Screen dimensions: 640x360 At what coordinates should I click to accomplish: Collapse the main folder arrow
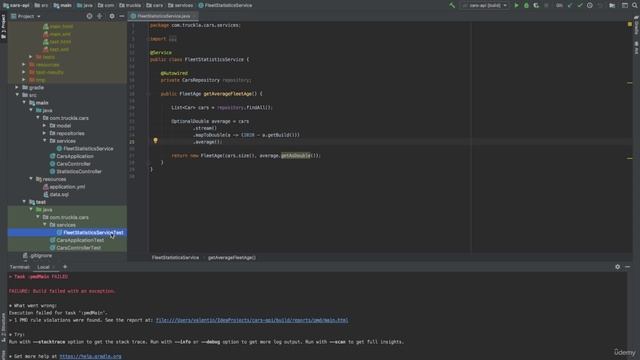click(24, 102)
